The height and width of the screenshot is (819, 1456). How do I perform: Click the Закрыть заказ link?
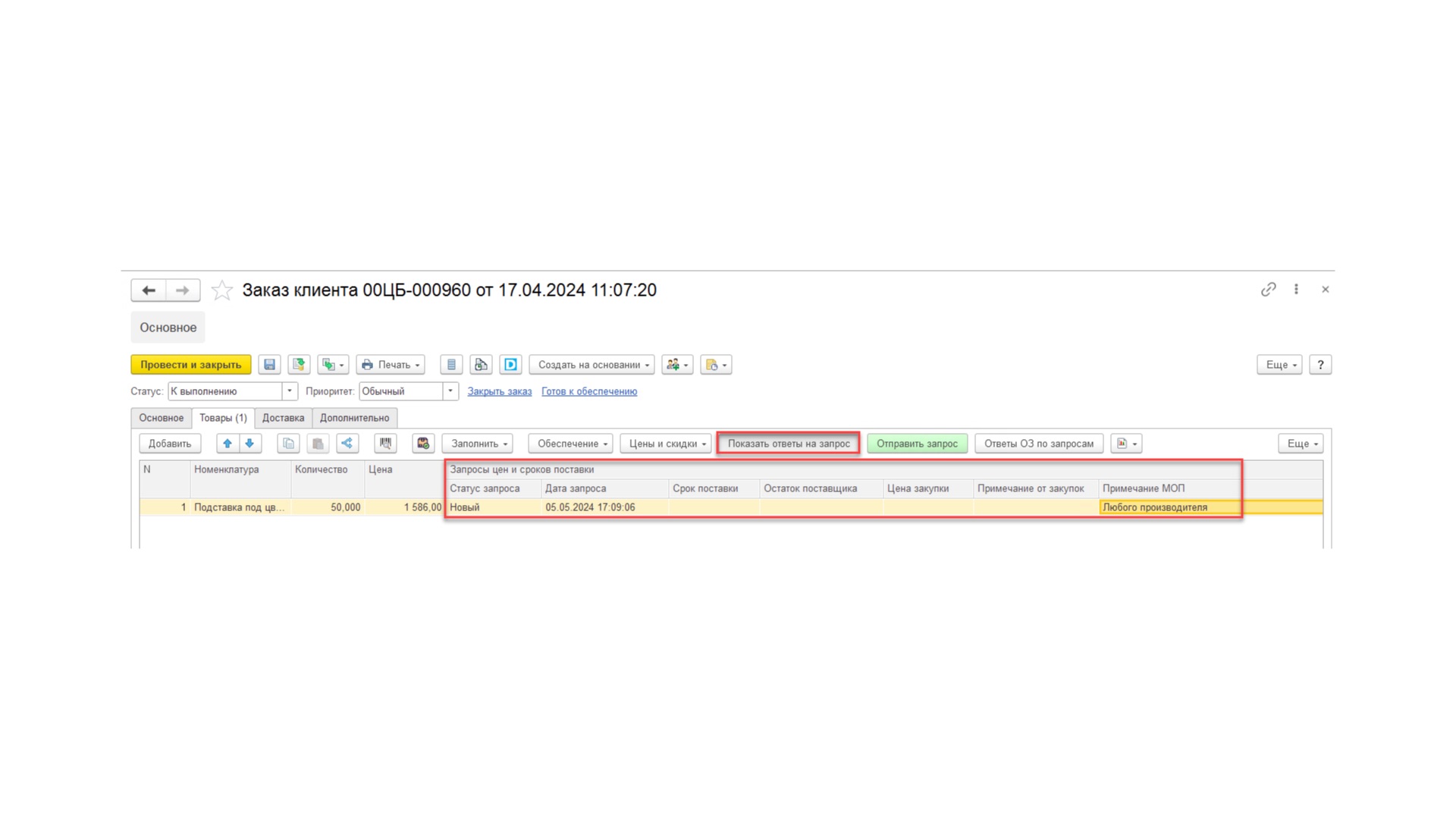(x=500, y=391)
